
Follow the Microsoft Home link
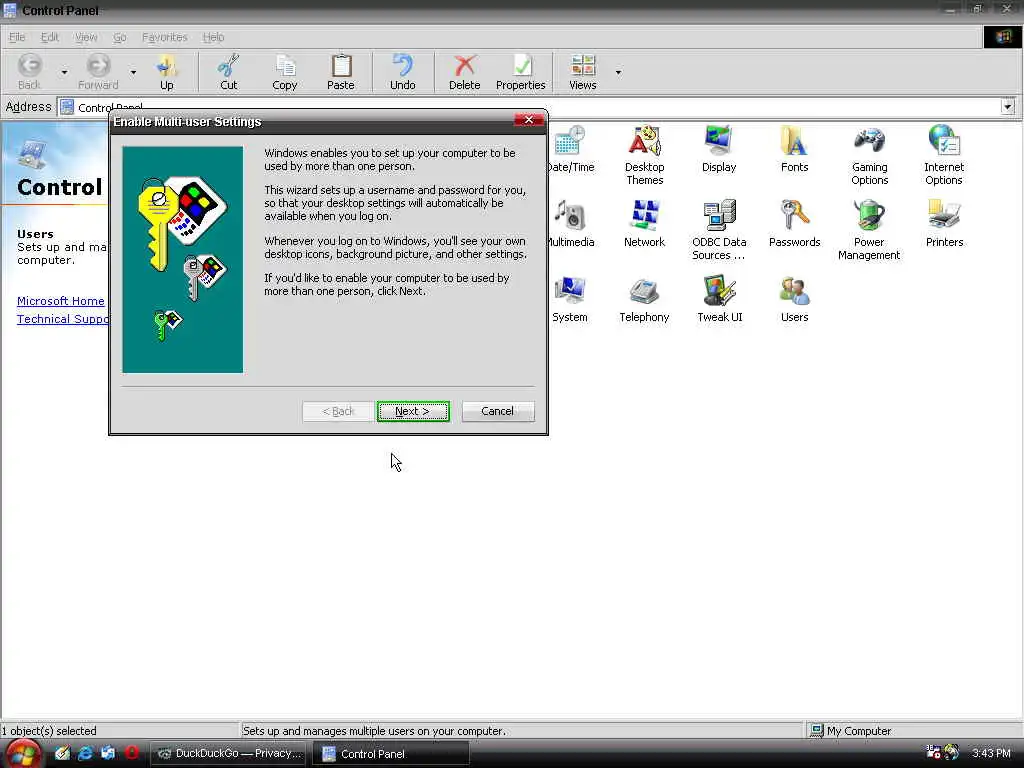[x=61, y=301]
